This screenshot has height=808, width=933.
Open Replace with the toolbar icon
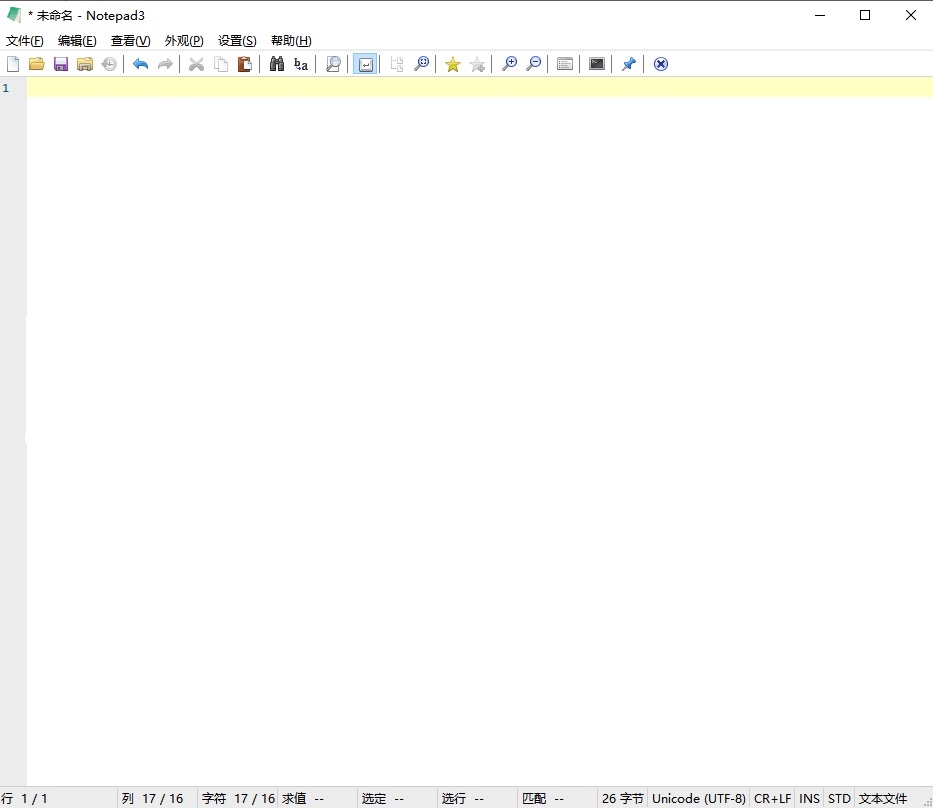pyautogui.click(x=301, y=63)
